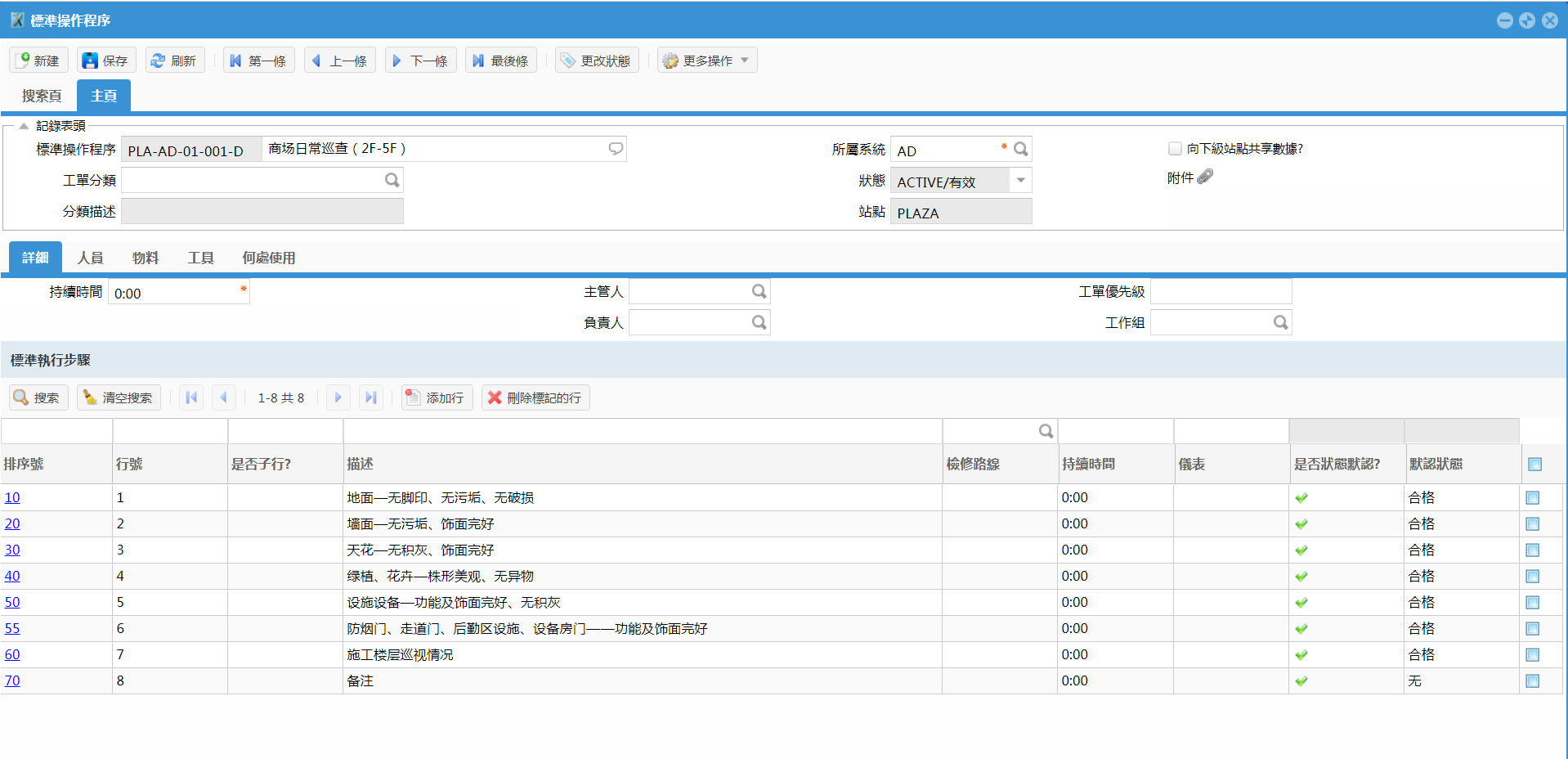Open sequence link 60
Image resolution: width=1568 pixels, height=759 pixels.
(x=12, y=654)
